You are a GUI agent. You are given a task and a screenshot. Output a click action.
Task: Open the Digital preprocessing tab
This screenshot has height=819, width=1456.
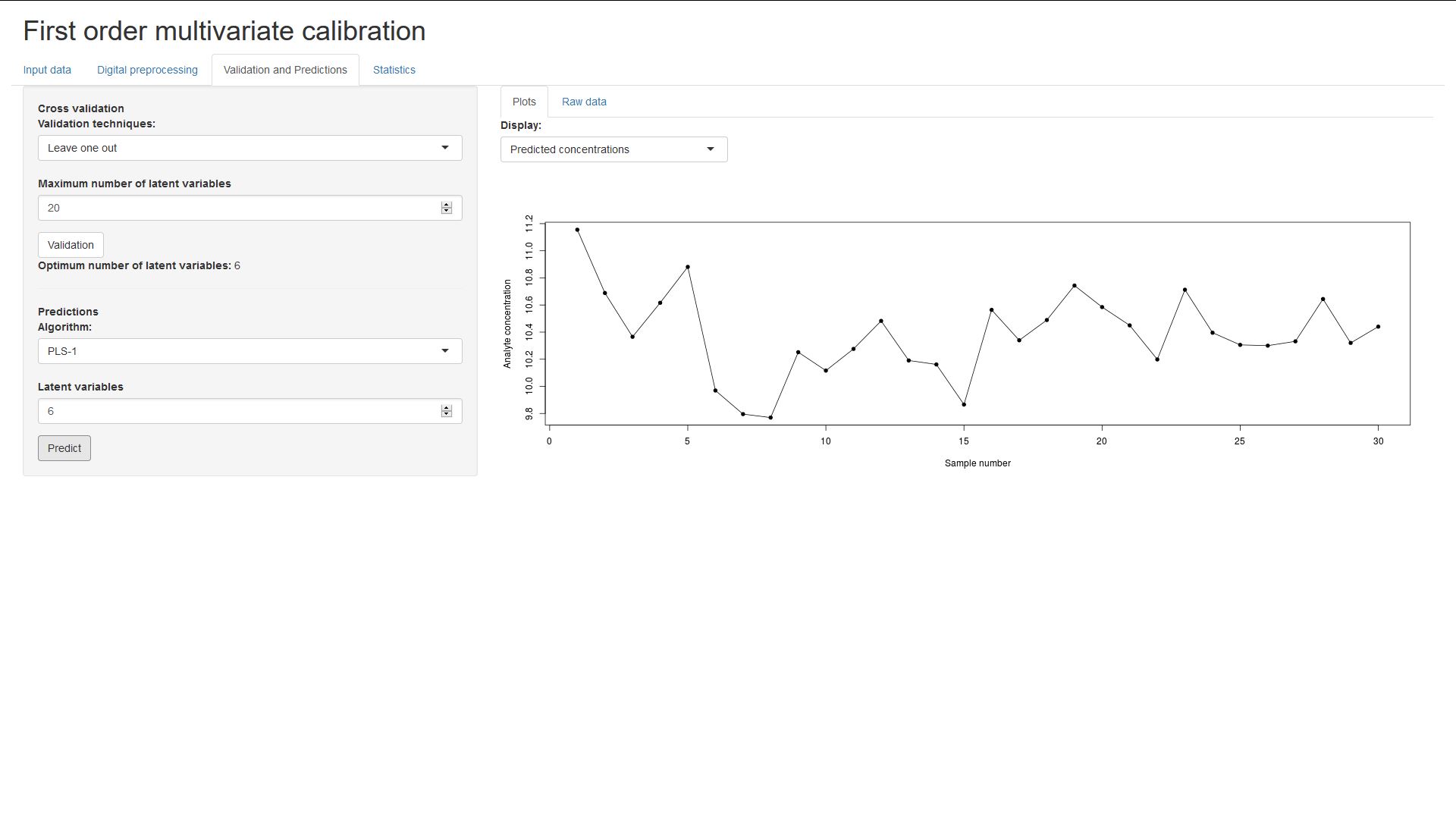147,70
